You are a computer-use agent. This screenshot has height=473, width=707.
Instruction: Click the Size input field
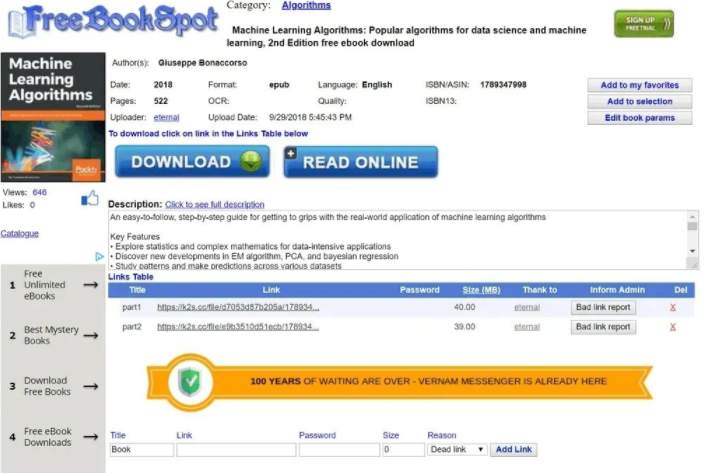[403, 450]
